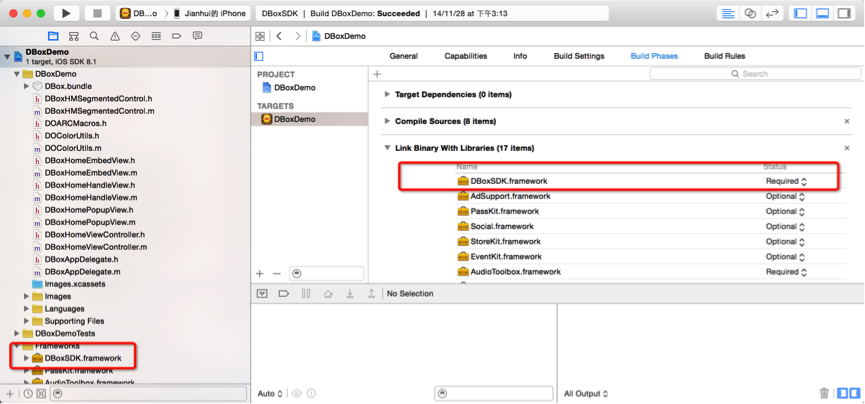The image size is (865, 404).
Task: Expand Compile Sources section
Action: pos(387,121)
